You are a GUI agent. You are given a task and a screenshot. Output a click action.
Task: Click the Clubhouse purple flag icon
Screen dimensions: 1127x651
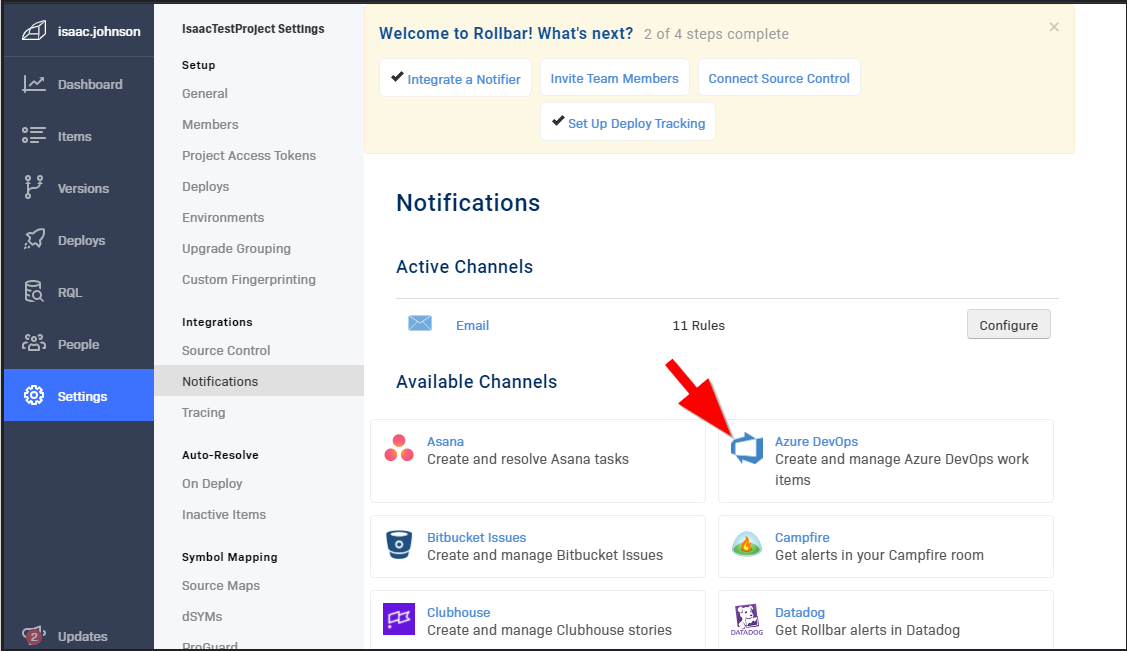(x=399, y=619)
